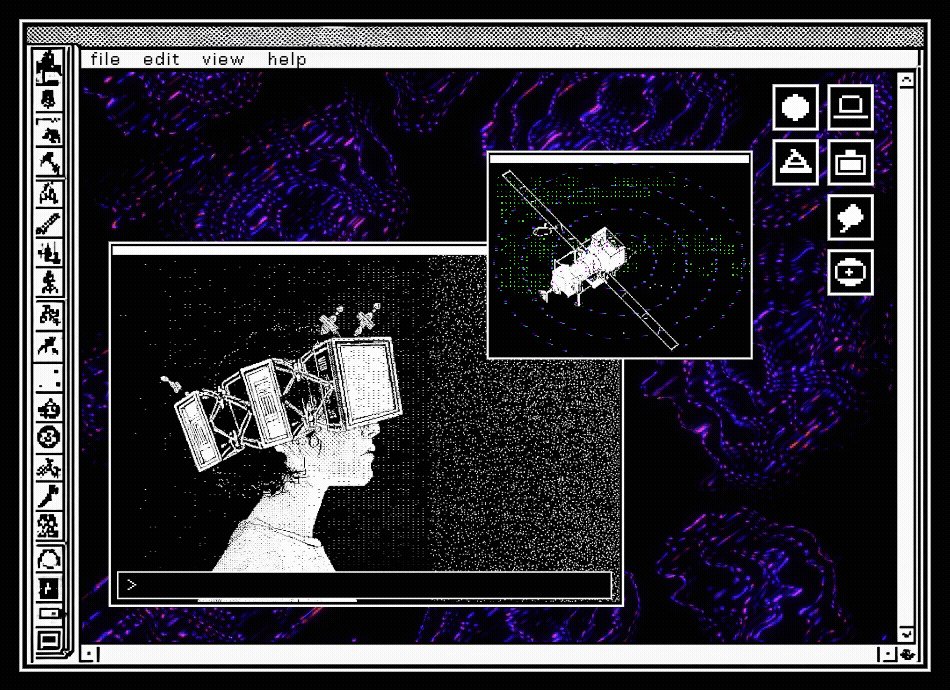Click the satellite window title bar

pos(619,159)
